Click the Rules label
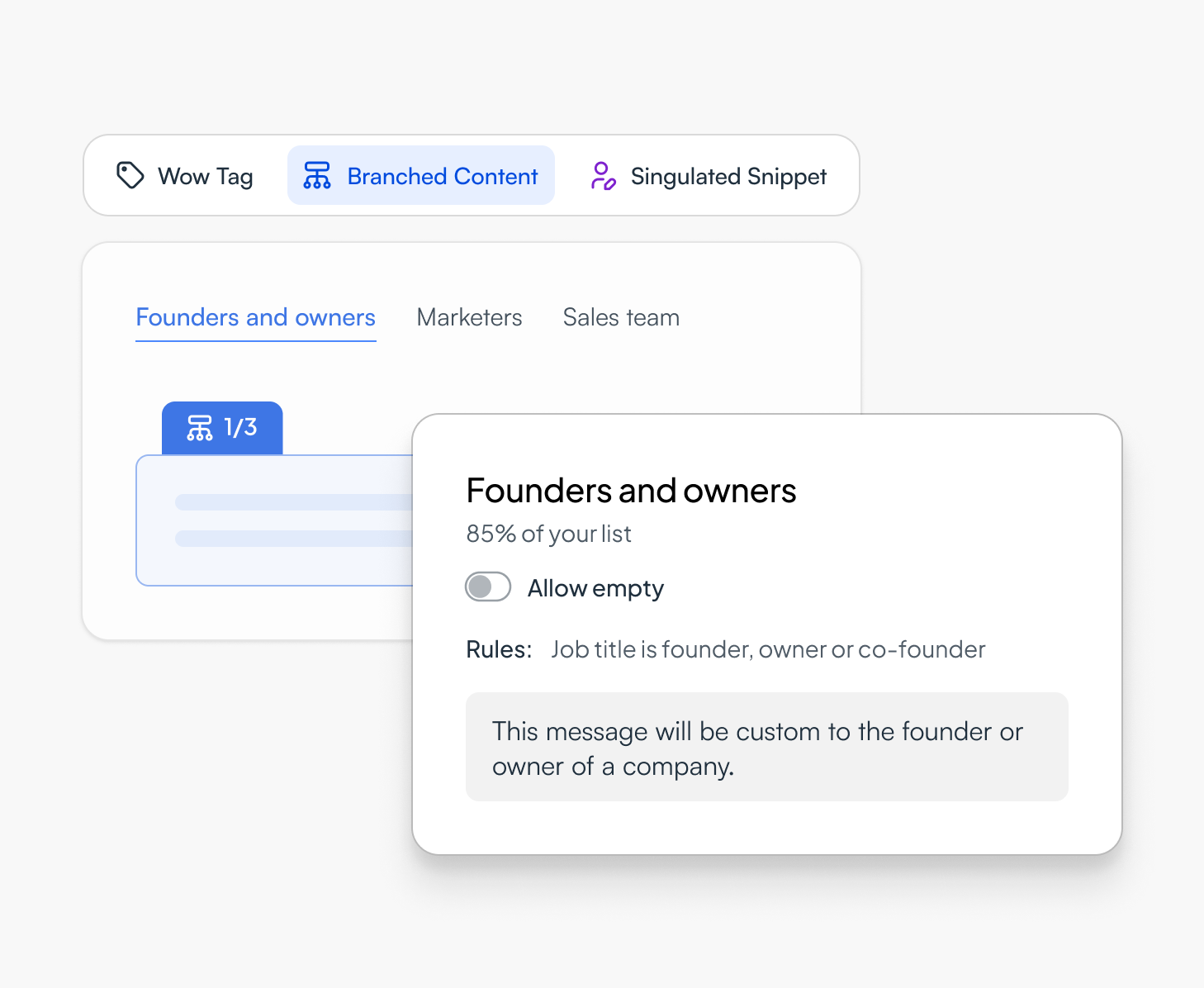 (x=500, y=649)
